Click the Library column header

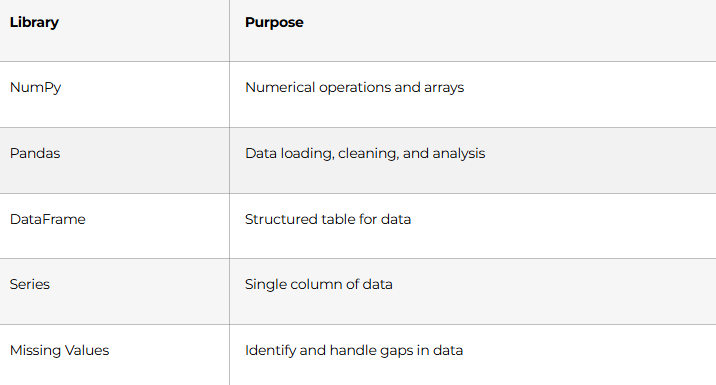pyautogui.click(x=34, y=22)
